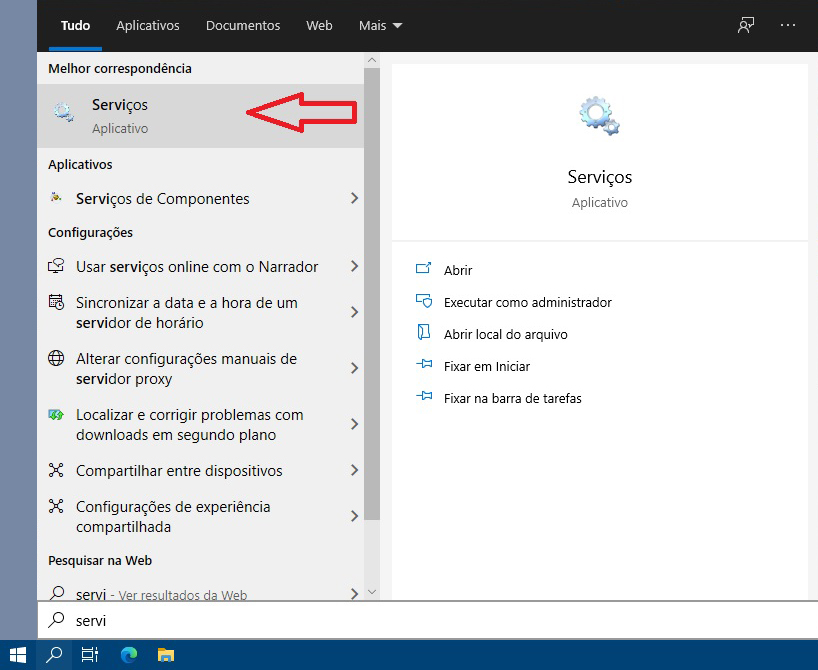Open File Explorer from the taskbar
Image resolution: width=818 pixels, height=670 pixels.
coord(166,655)
